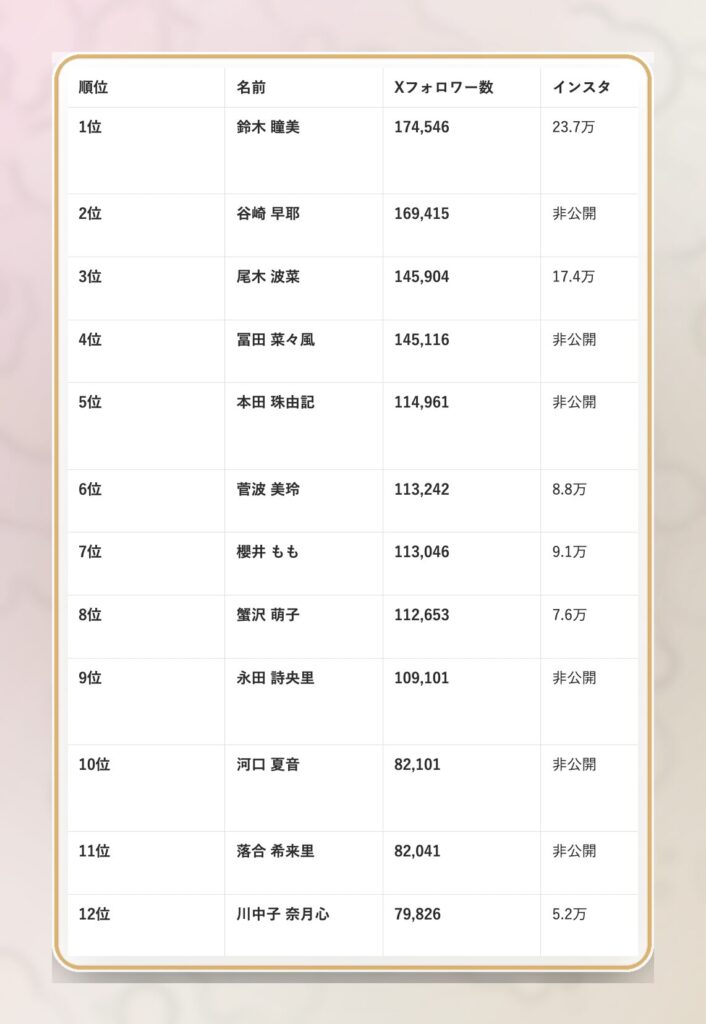
Task: Select the name 鈴木 瞳美
Action: [268, 128]
